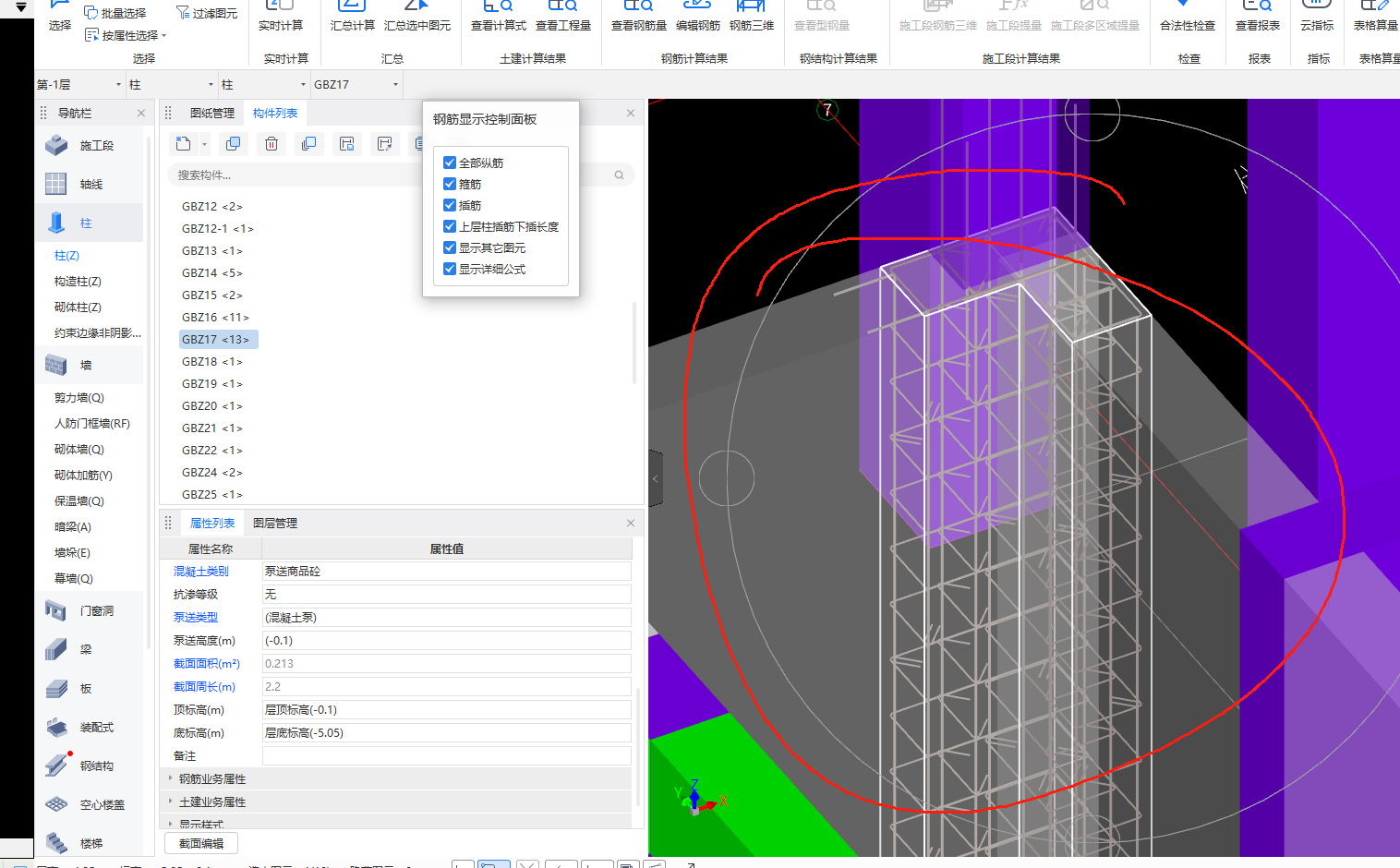The height and width of the screenshot is (868, 1400).
Task: Open 查看工程量 view quantities tool
Action: [563, 17]
